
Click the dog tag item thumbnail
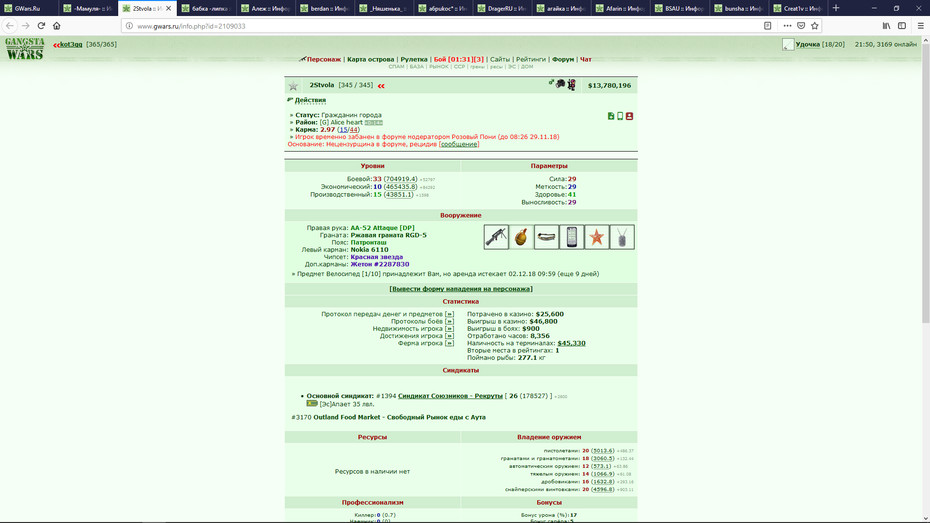(622, 237)
